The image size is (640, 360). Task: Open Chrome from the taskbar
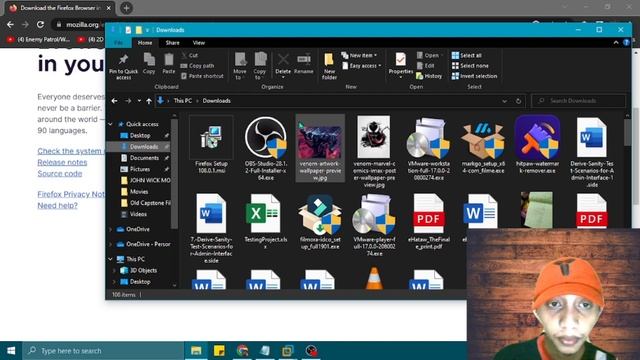click(x=242, y=351)
